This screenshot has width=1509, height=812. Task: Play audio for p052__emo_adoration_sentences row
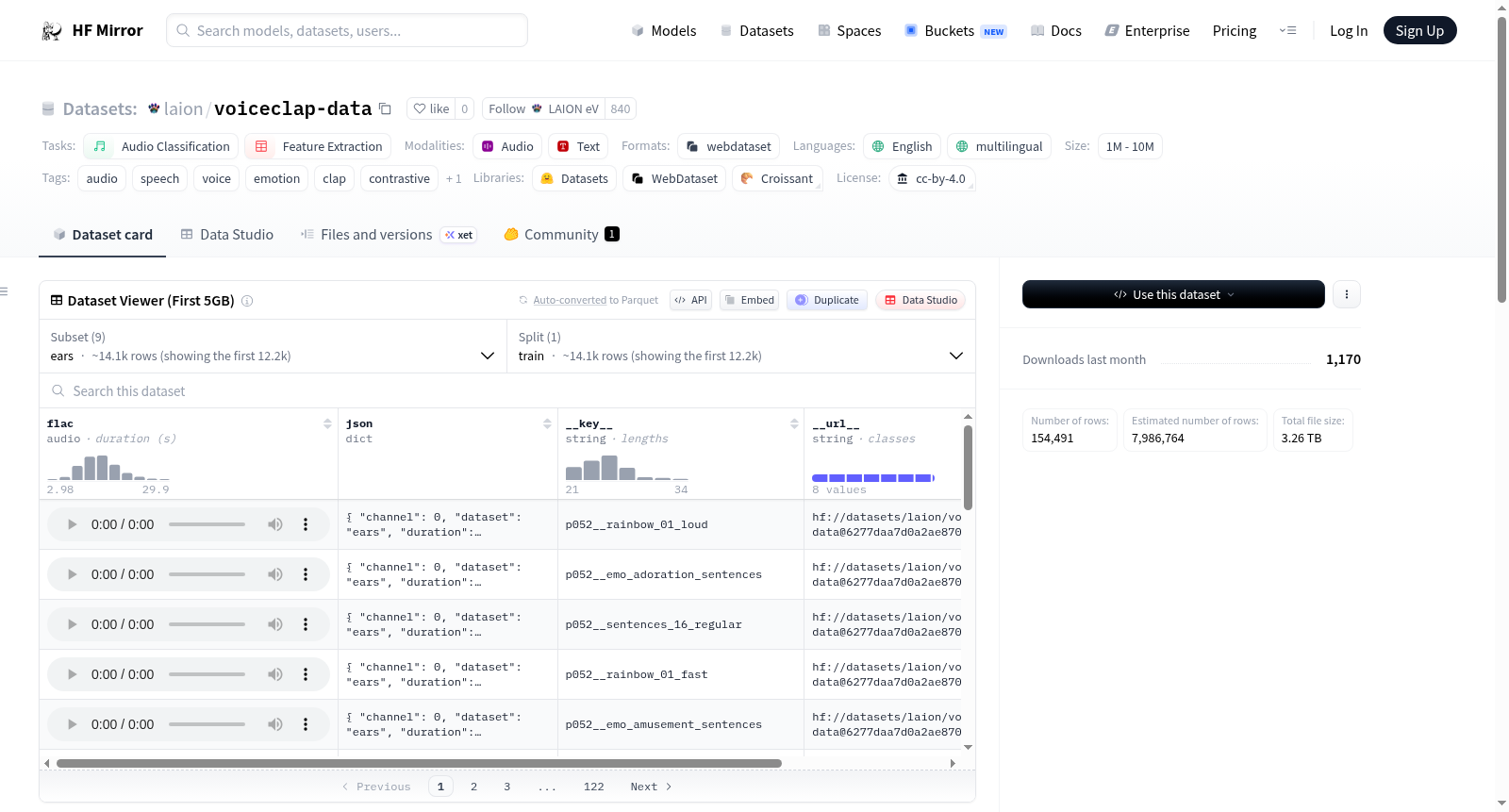(72, 574)
